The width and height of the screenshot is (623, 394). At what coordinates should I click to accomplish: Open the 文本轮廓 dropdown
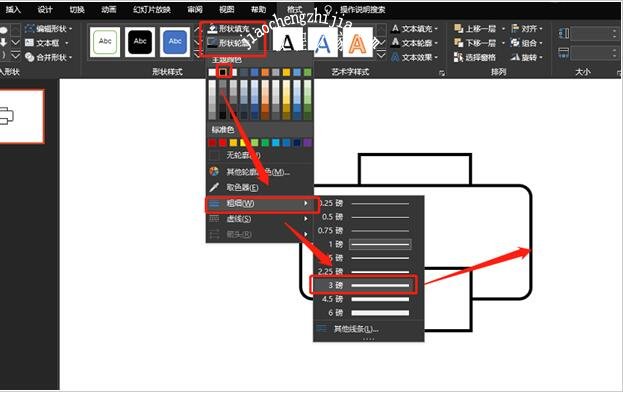[x=415, y=43]
